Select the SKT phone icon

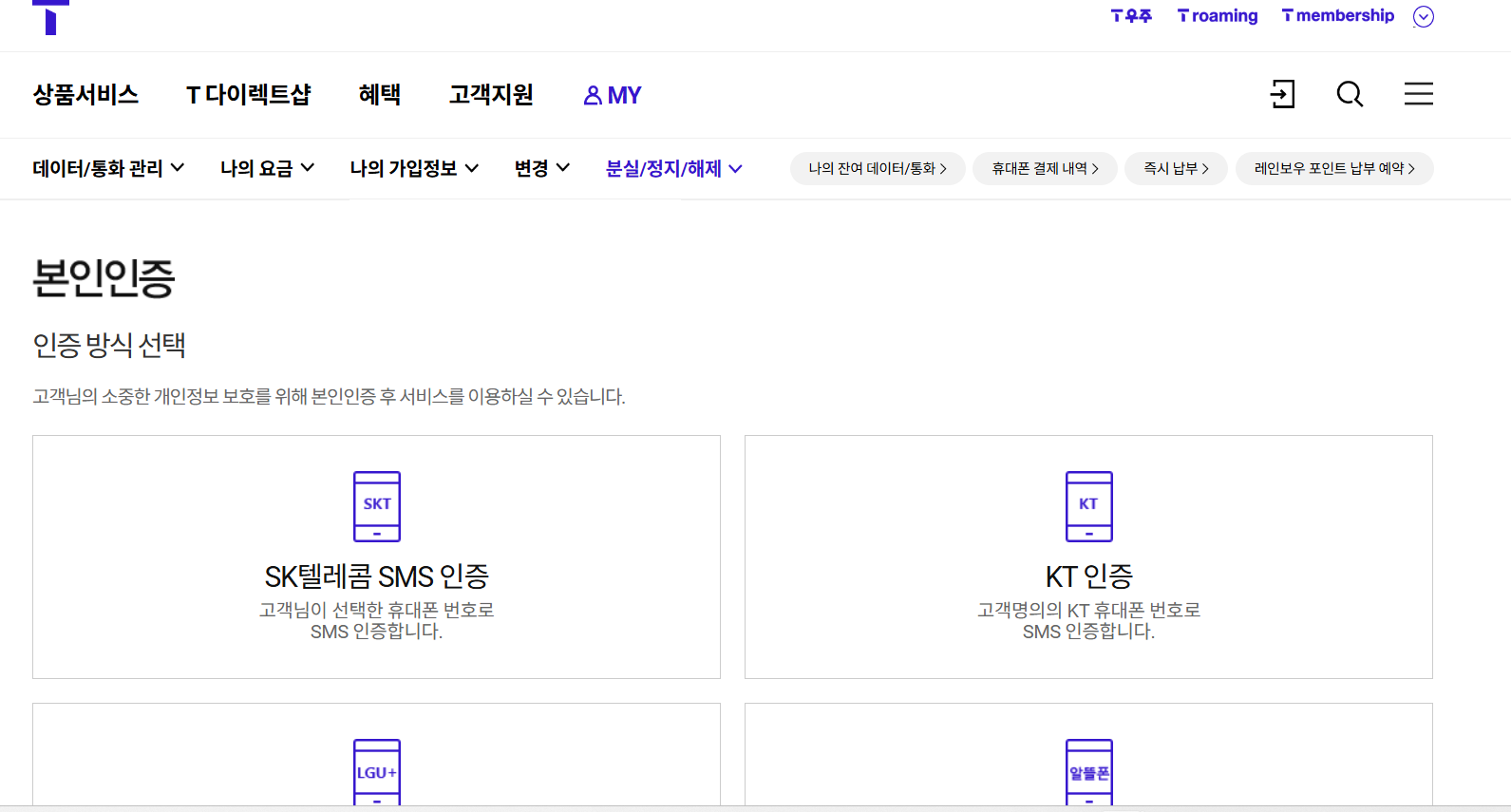click(377, 506)
